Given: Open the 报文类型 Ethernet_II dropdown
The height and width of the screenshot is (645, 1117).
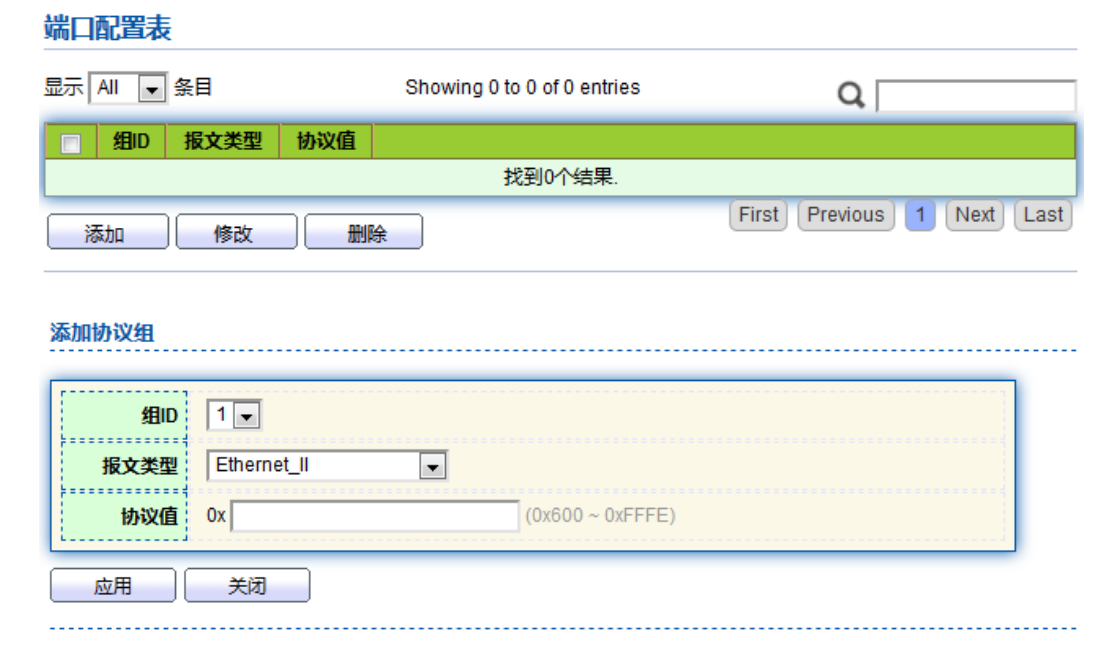Looking at the screenshot, I should click(327, 465).
